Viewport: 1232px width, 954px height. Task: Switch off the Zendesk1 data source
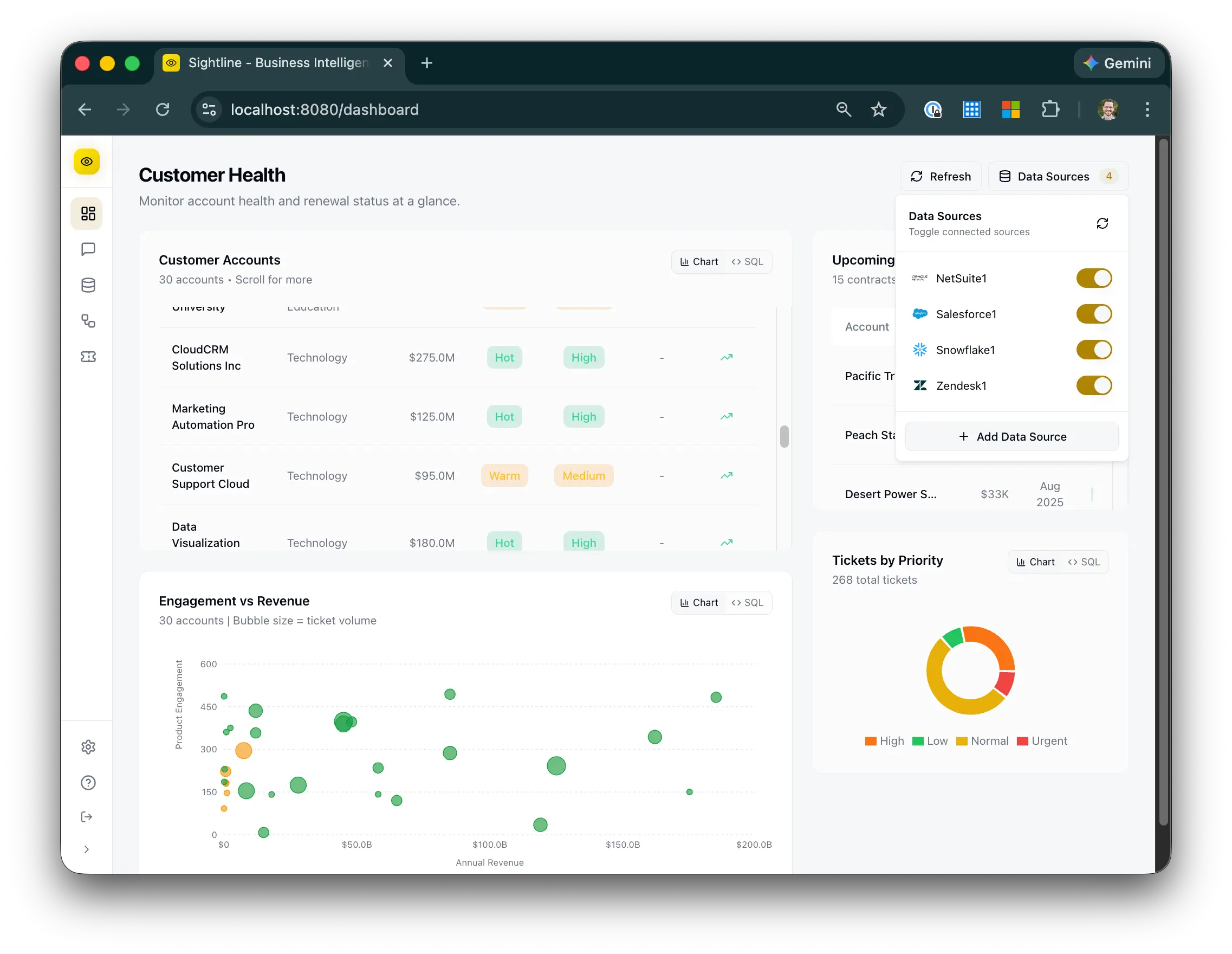1093,385
